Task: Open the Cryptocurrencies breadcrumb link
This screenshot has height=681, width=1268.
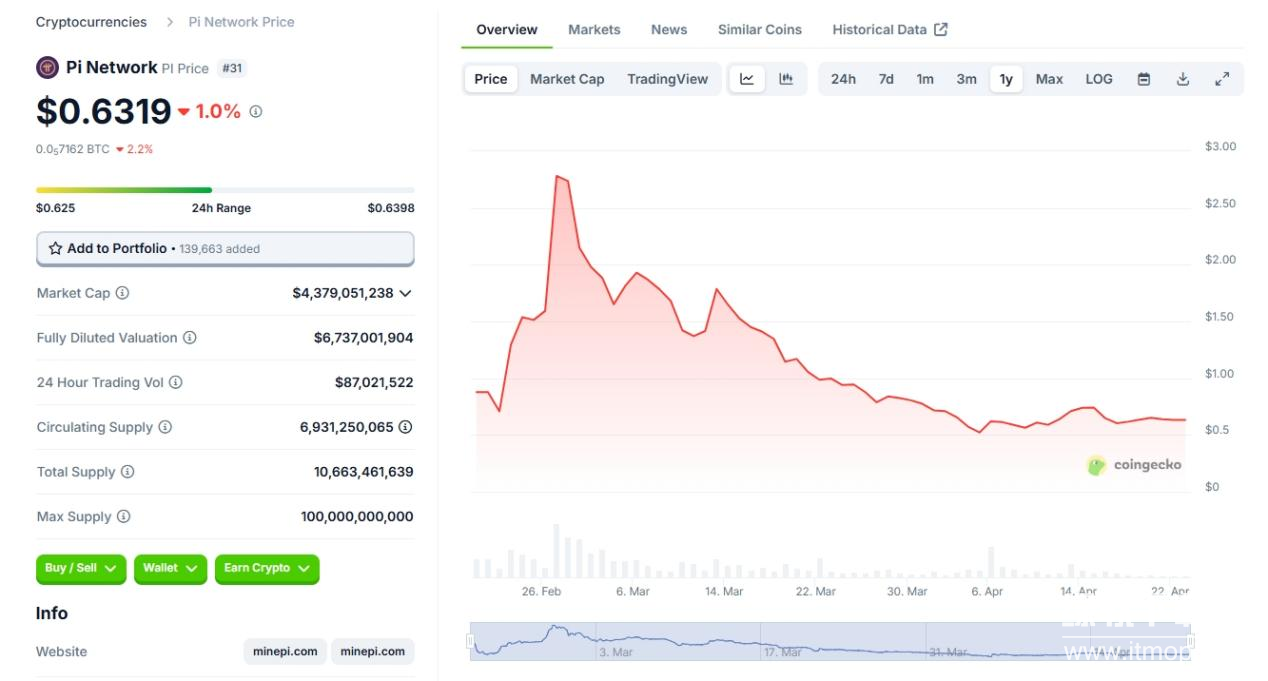Action: (x=91, y=22)
